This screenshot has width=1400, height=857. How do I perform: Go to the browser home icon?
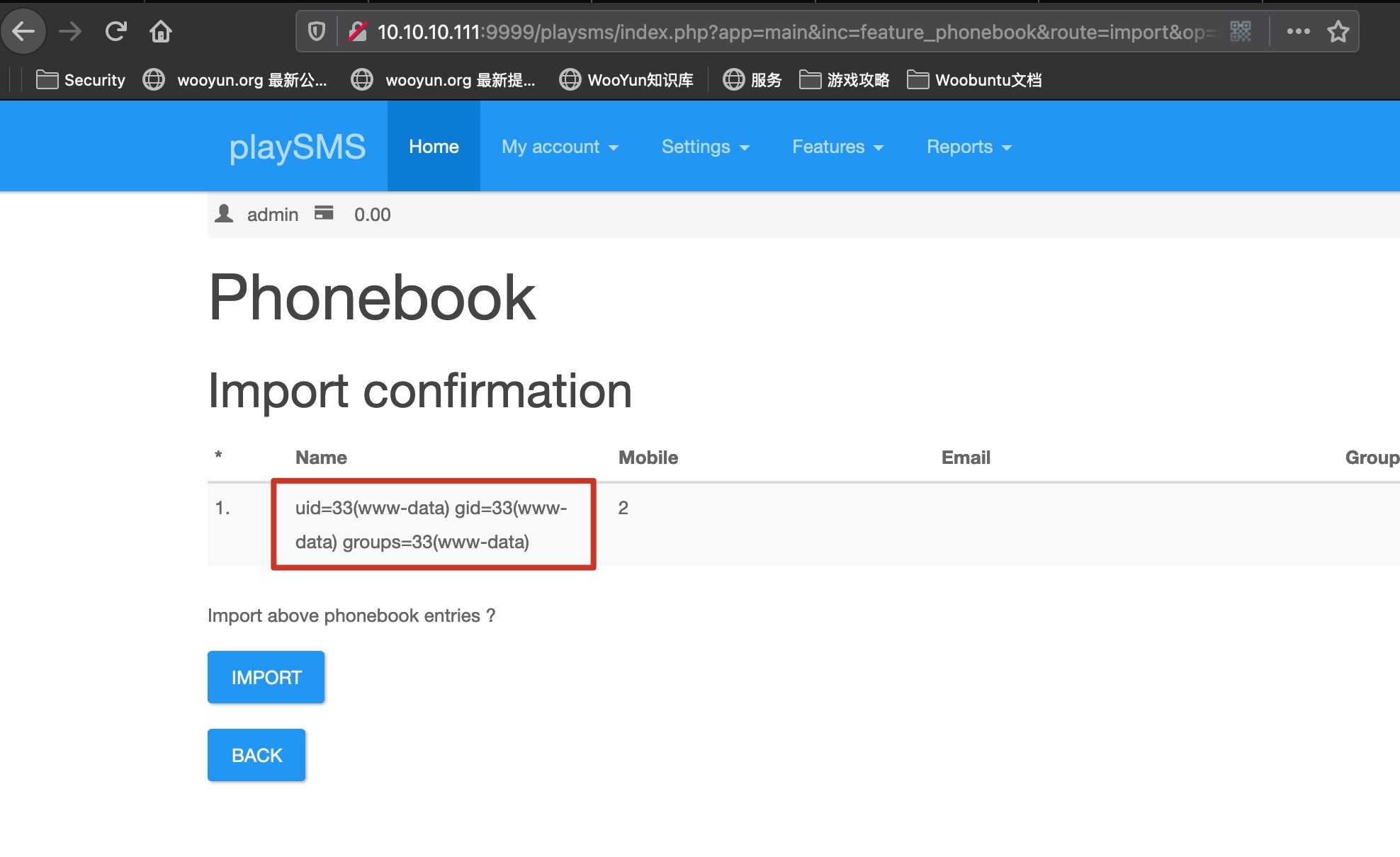pyautogui.click(x=161, y=31)
